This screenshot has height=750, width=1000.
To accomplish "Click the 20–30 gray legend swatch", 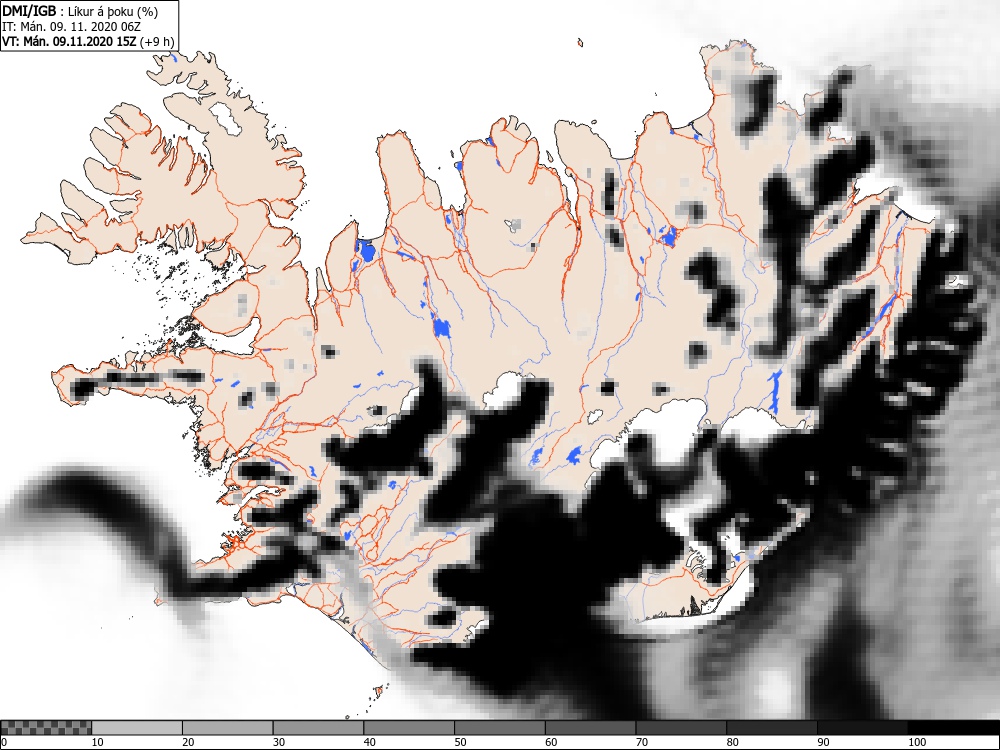I will [228, 728].
